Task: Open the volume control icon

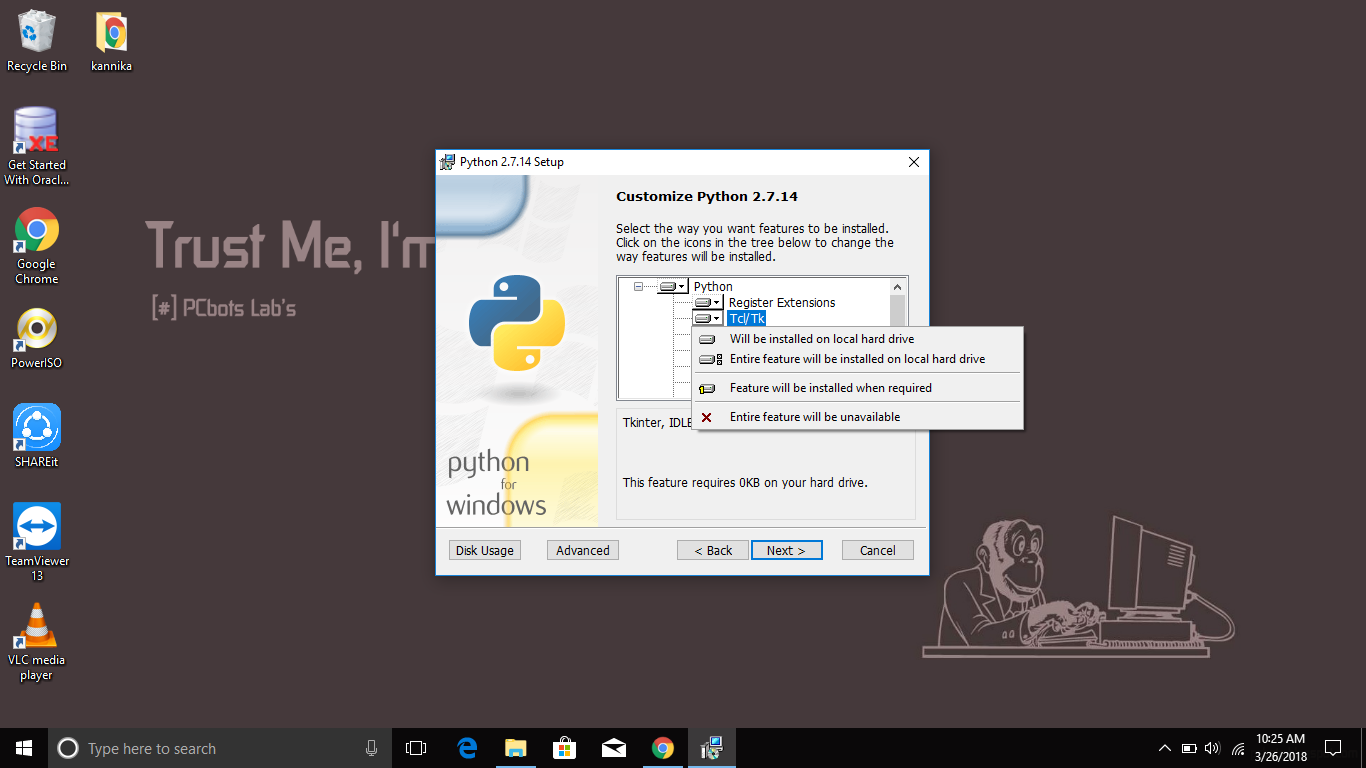Action: coord(1213,748)
